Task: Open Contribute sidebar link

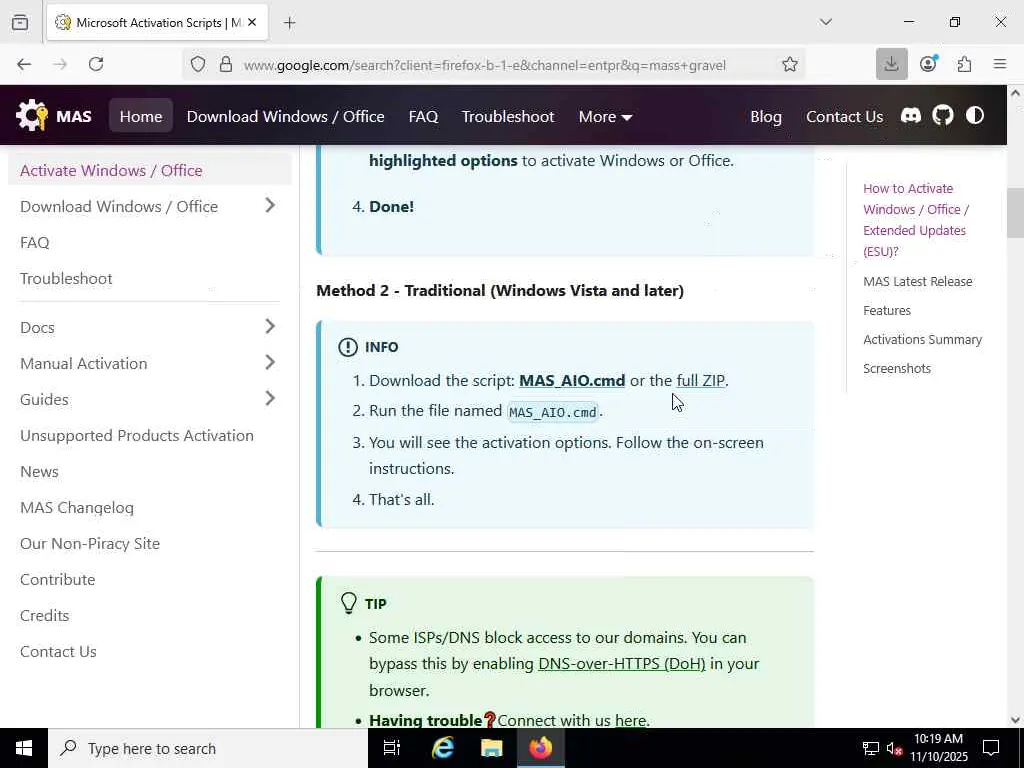Action: (x=57, y=579)
